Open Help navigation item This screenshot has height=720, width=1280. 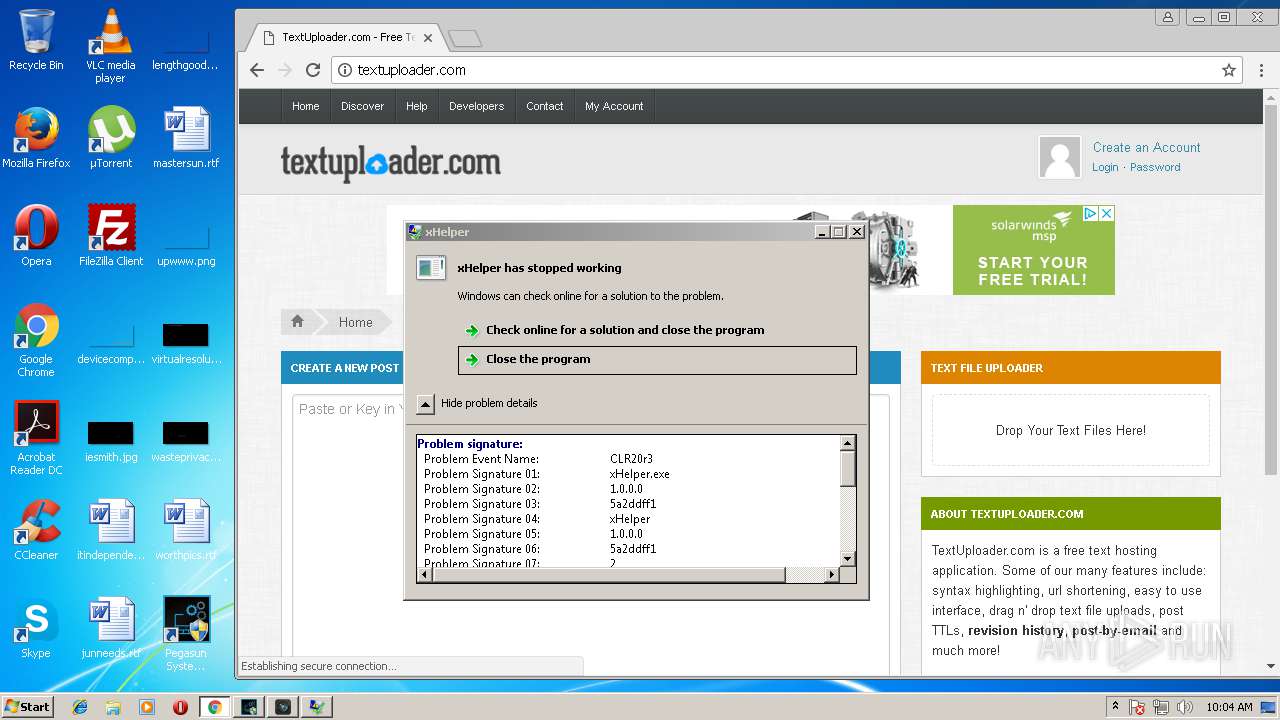pyautogui.click(x=417, y=106)
